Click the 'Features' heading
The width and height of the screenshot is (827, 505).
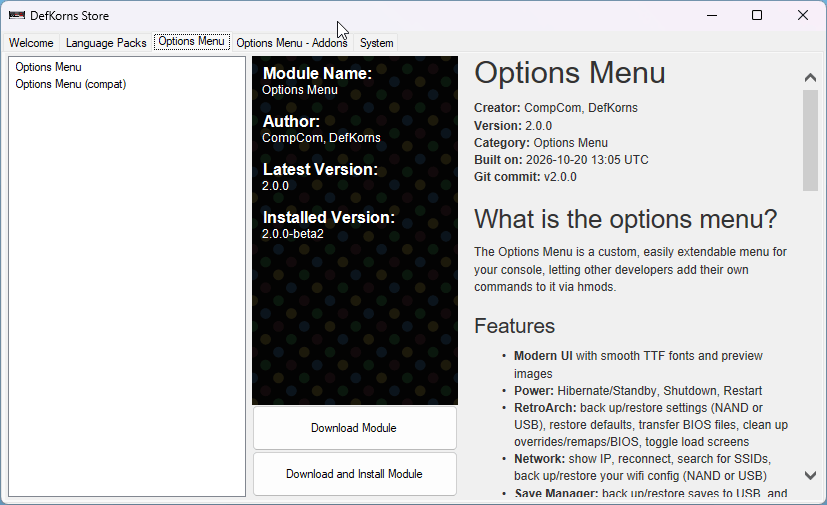[x=514, y=326]
